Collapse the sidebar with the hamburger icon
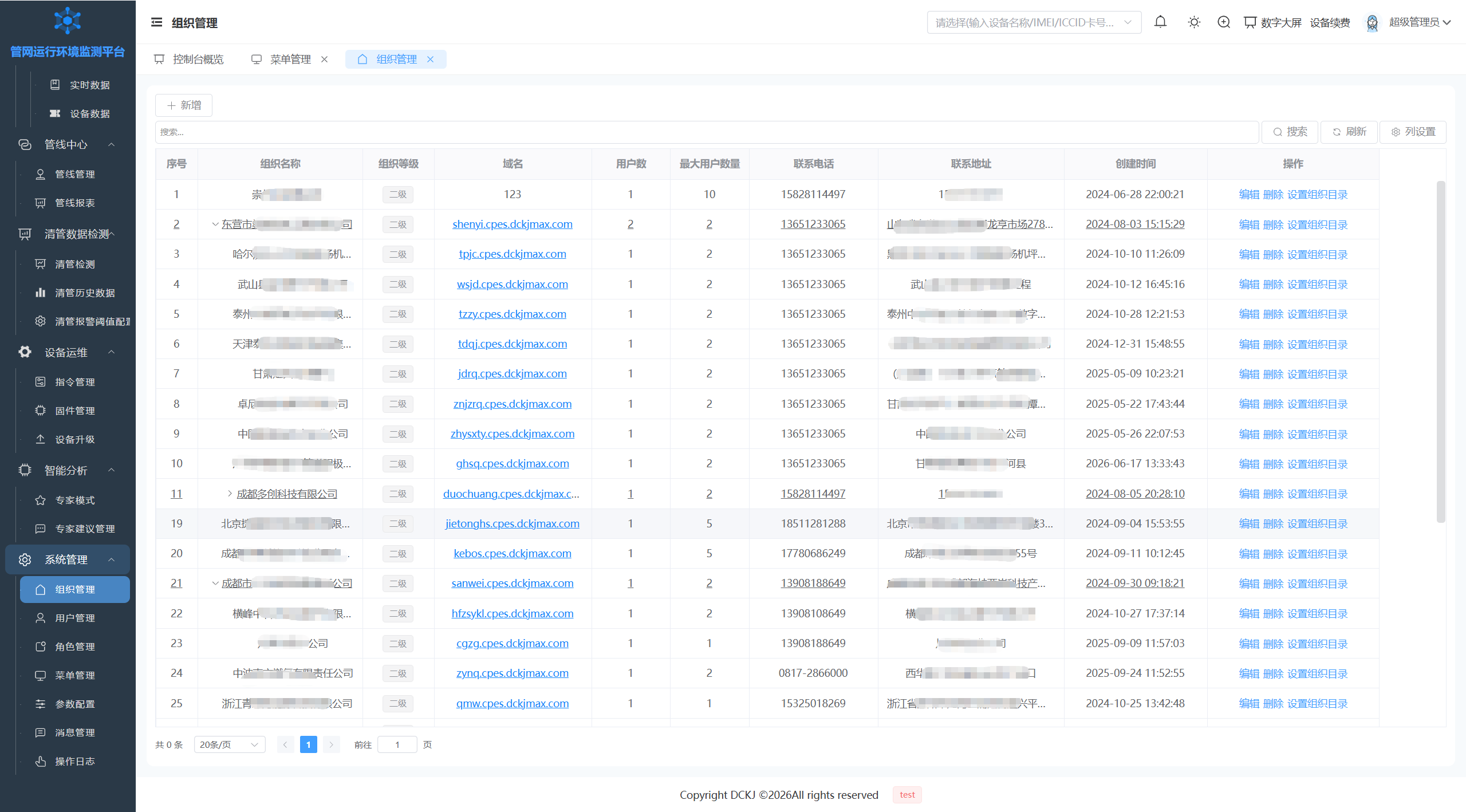 point(156,22)
